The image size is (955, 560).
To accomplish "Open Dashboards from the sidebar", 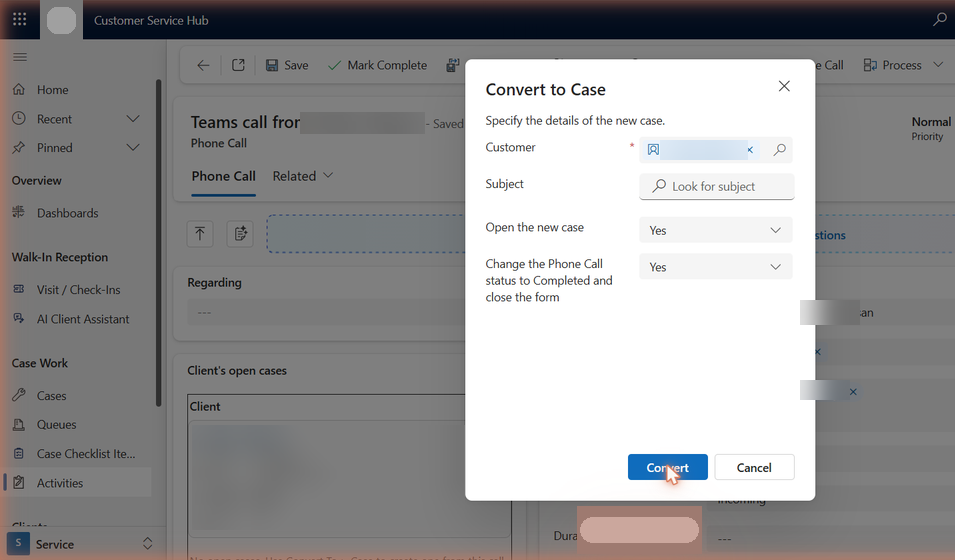I will tap(67, 213).
